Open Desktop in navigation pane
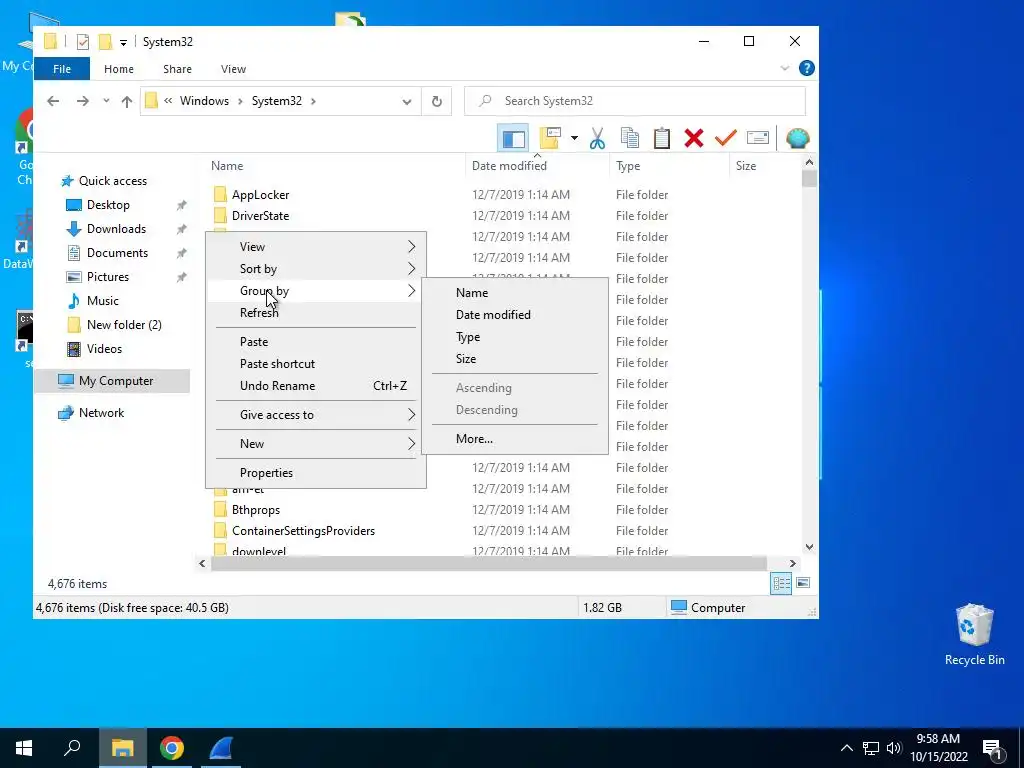1024x768 pixels. [108, 205]
